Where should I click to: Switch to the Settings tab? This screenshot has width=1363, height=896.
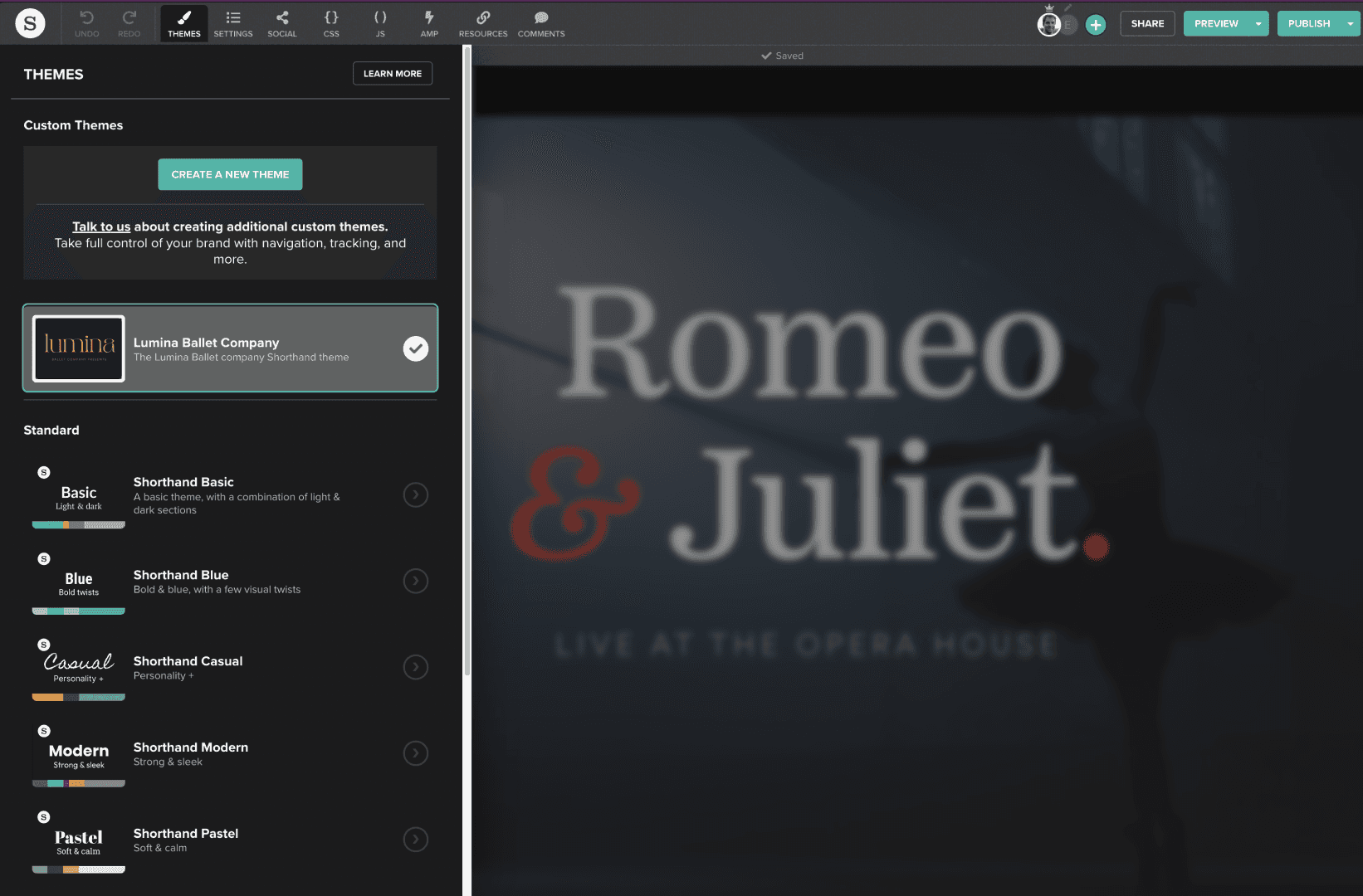233,23
